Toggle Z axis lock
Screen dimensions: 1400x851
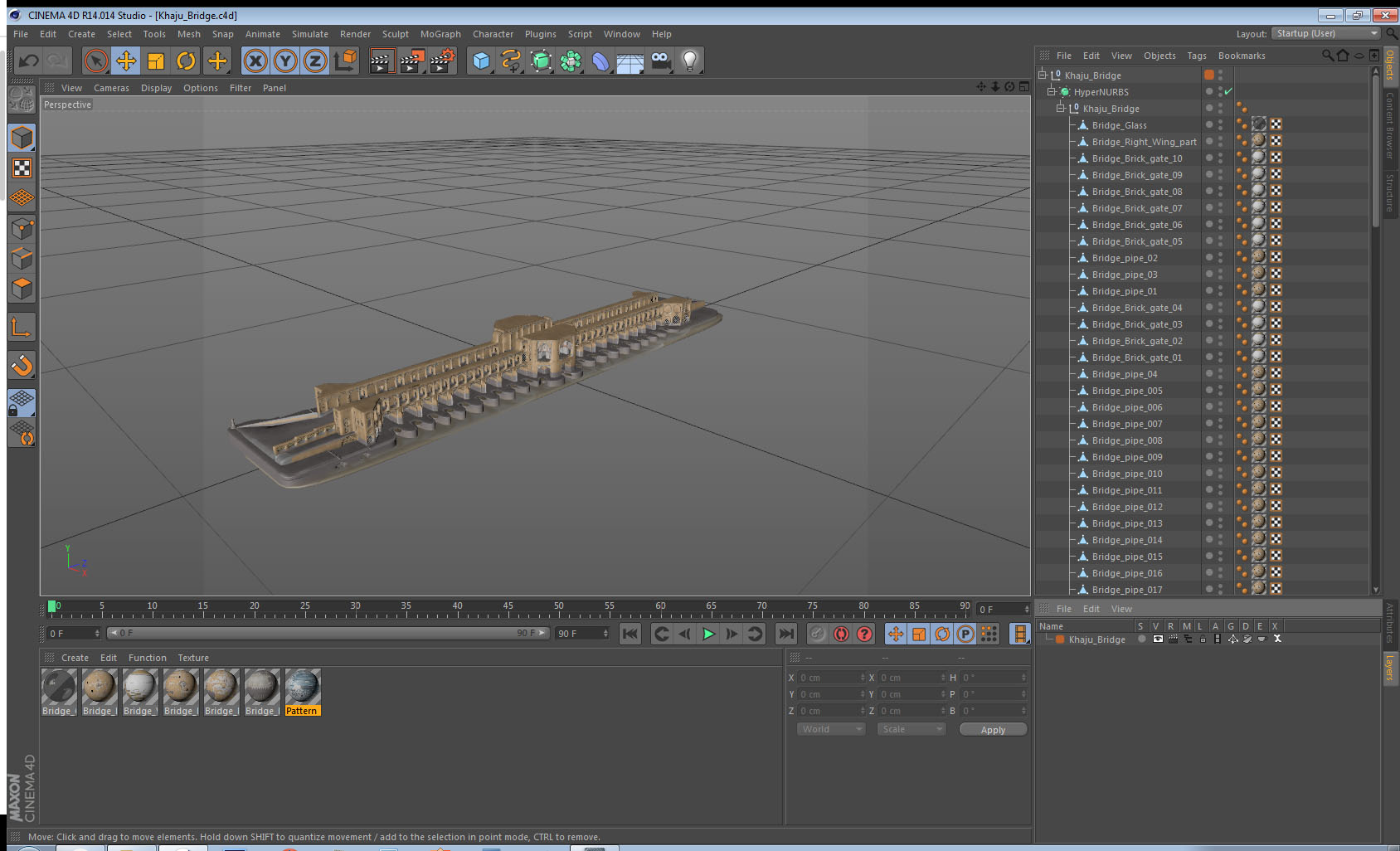(x=315, y=61)
